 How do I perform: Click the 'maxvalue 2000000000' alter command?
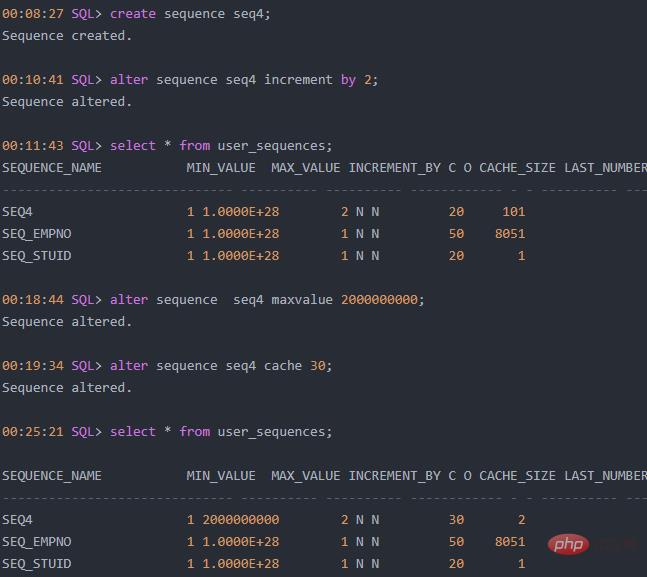coord(267,300)
